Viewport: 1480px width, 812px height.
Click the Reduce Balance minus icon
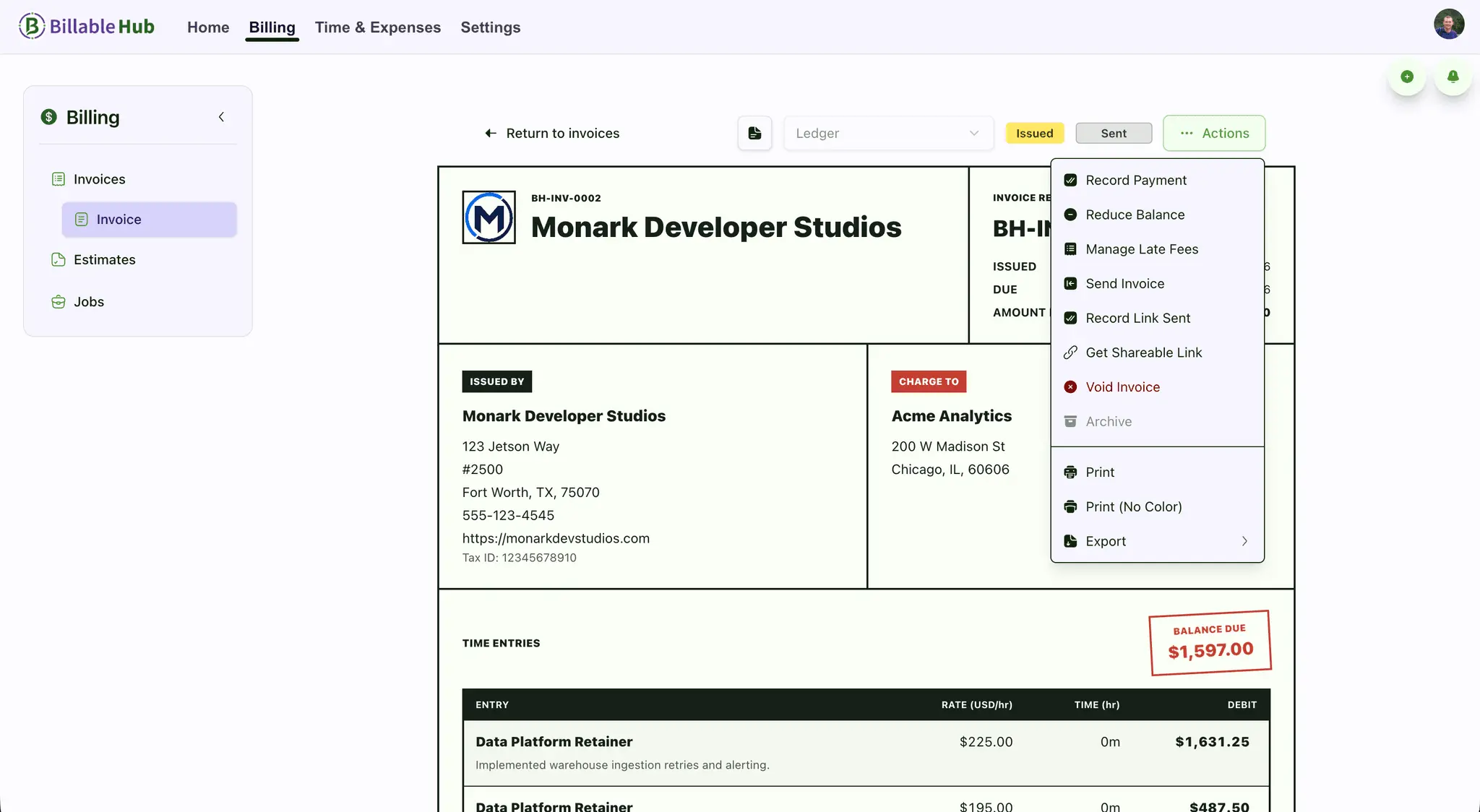coord(1070,215)
